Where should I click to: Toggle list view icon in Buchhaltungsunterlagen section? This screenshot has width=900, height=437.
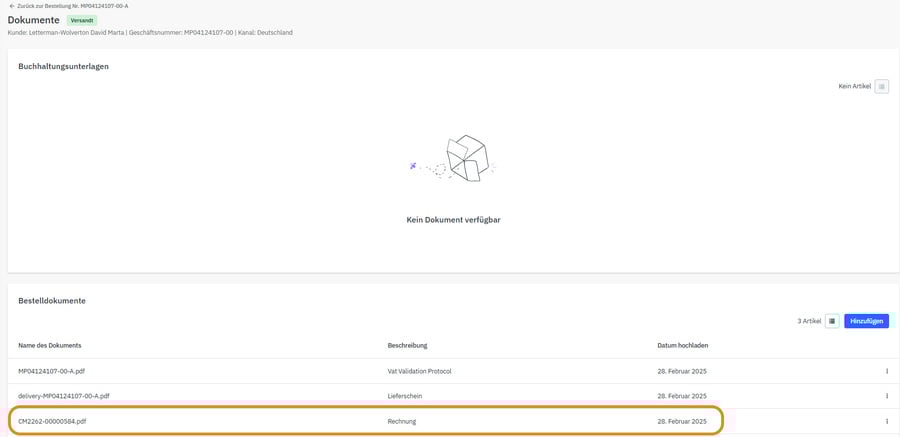(x=881, y=86)
